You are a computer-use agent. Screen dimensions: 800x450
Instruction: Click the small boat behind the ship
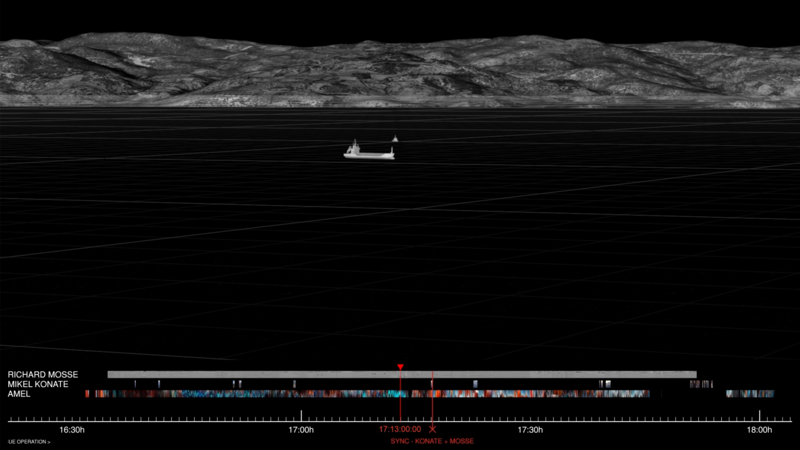tap(396, 140)
